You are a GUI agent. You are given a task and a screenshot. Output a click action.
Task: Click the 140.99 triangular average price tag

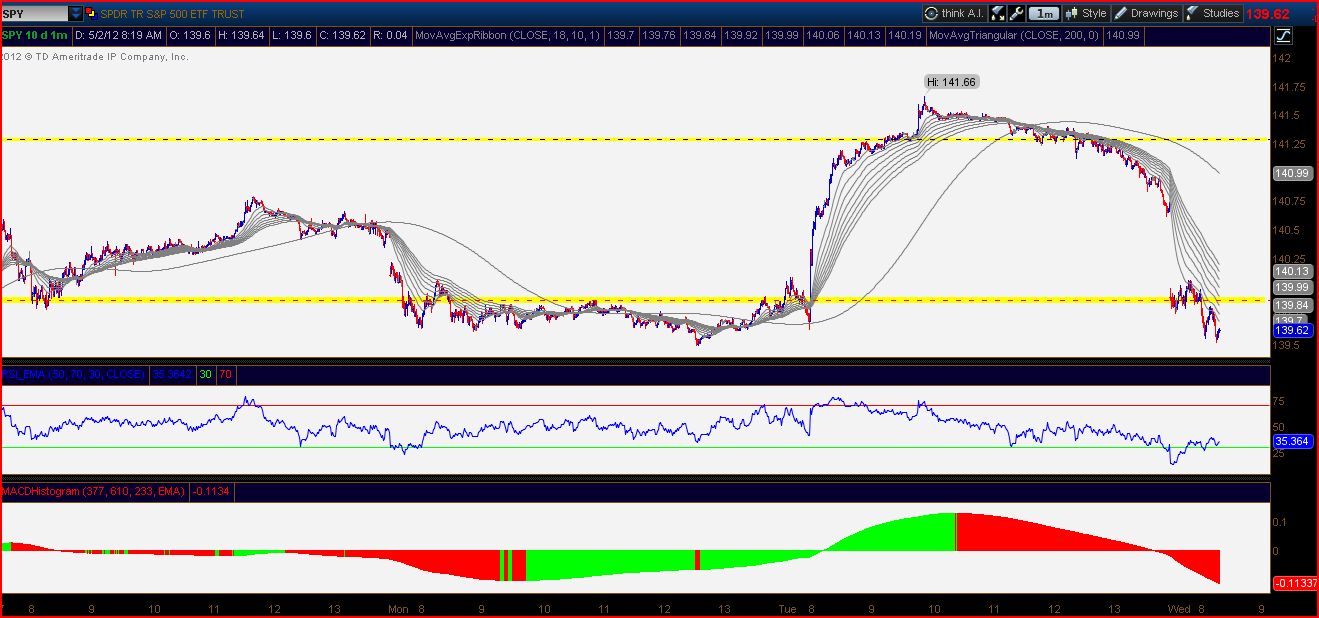point(1292,173)
